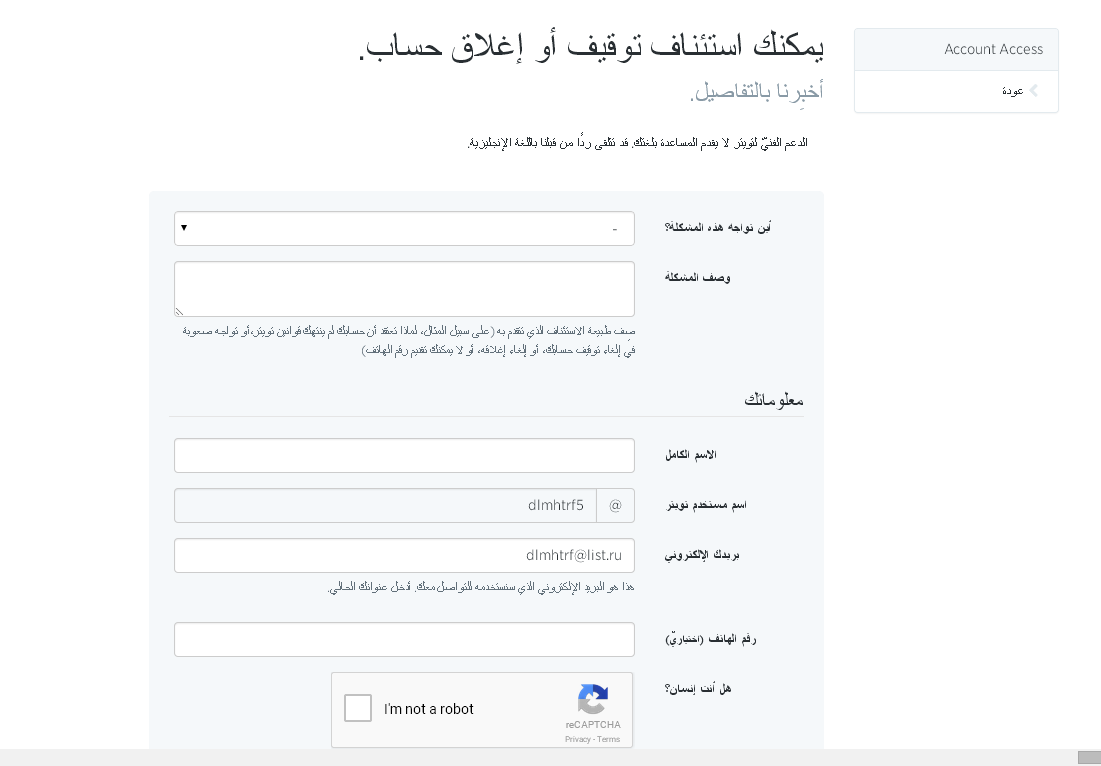This screenshot has width=1101, height=766.
Task: Check the "I'm not a robot" checkbox
Action: [358, 708]
